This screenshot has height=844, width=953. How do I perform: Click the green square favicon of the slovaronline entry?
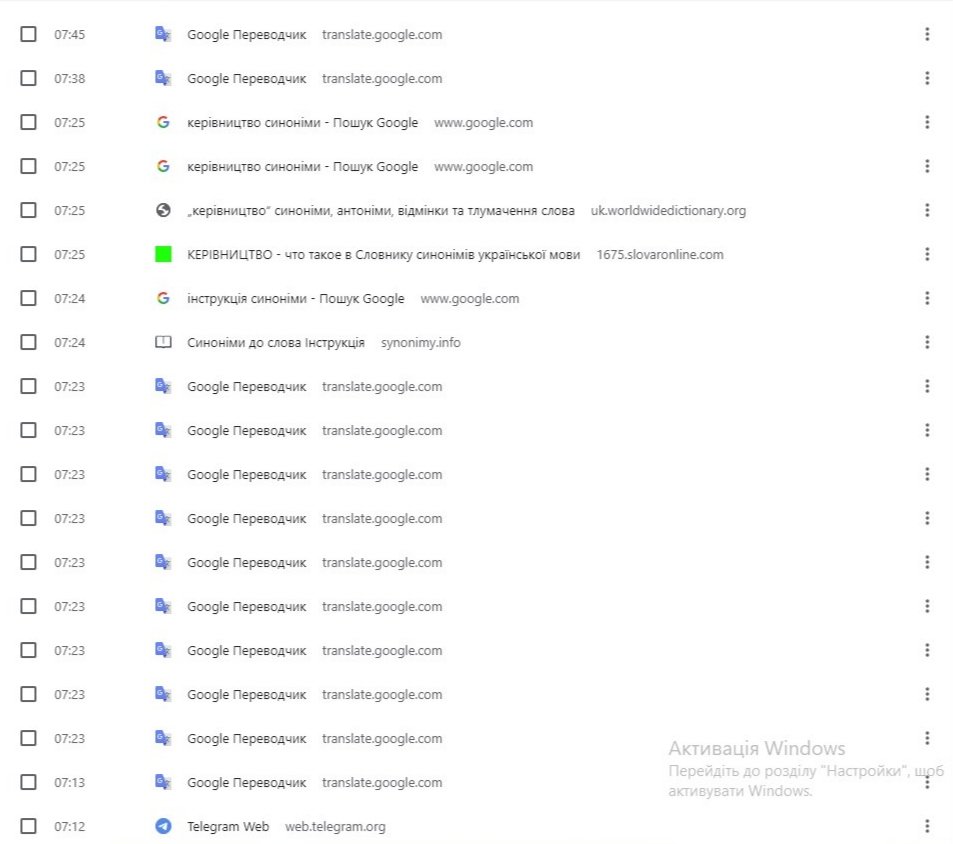point(163,254)
